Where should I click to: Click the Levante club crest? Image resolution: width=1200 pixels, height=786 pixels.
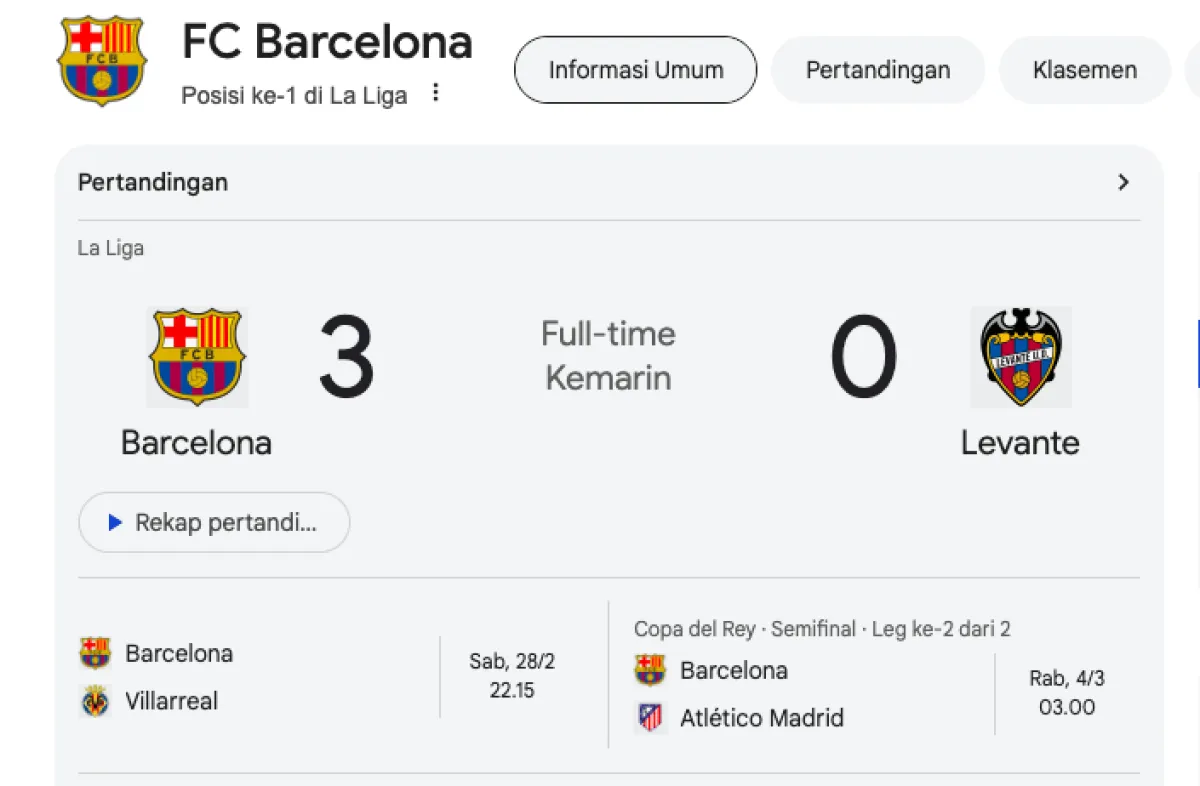[1020, 357]
